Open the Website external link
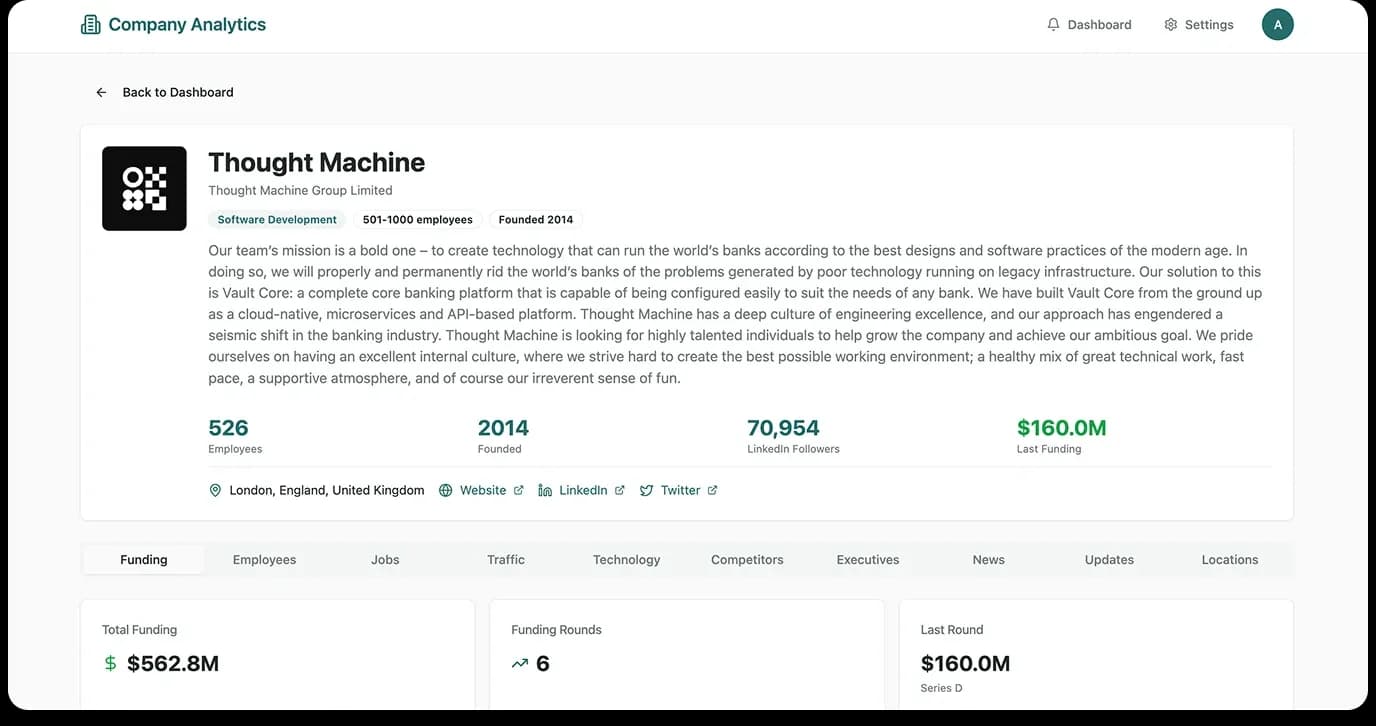 (483, 490)
